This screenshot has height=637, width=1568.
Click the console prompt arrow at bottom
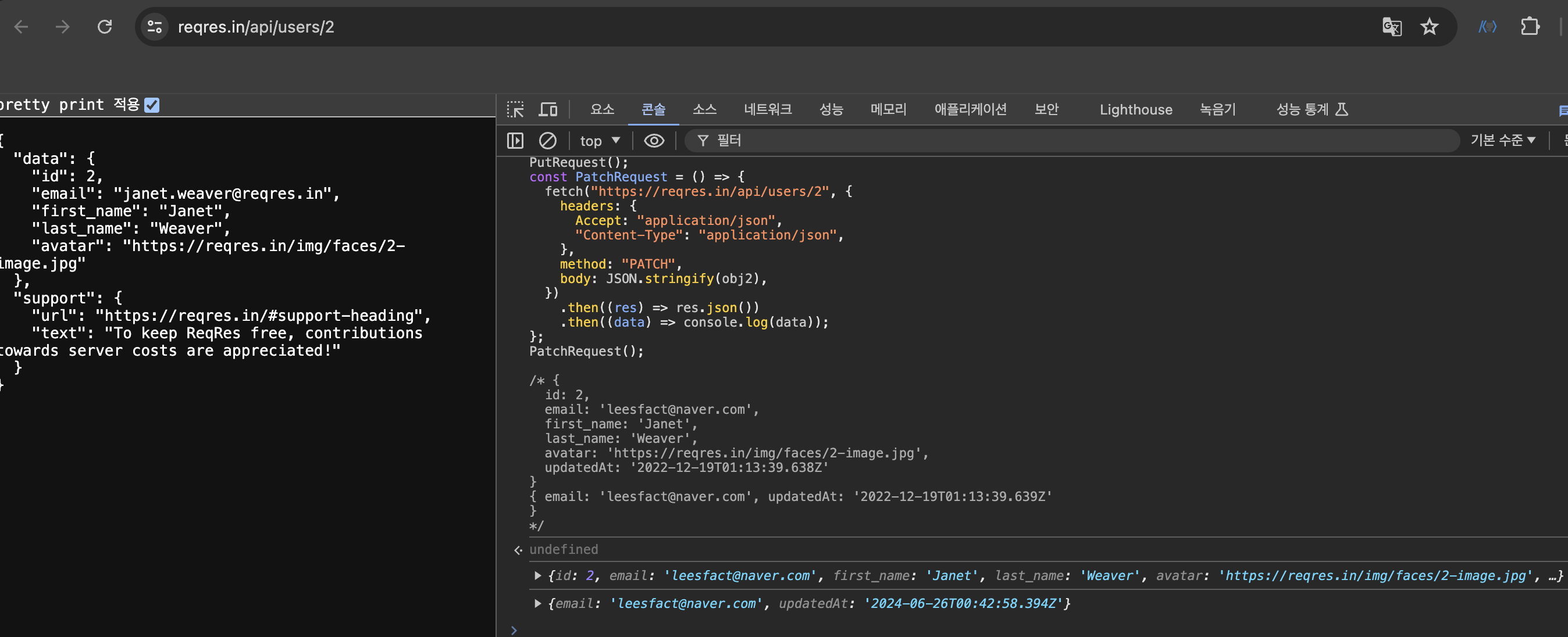514,630
